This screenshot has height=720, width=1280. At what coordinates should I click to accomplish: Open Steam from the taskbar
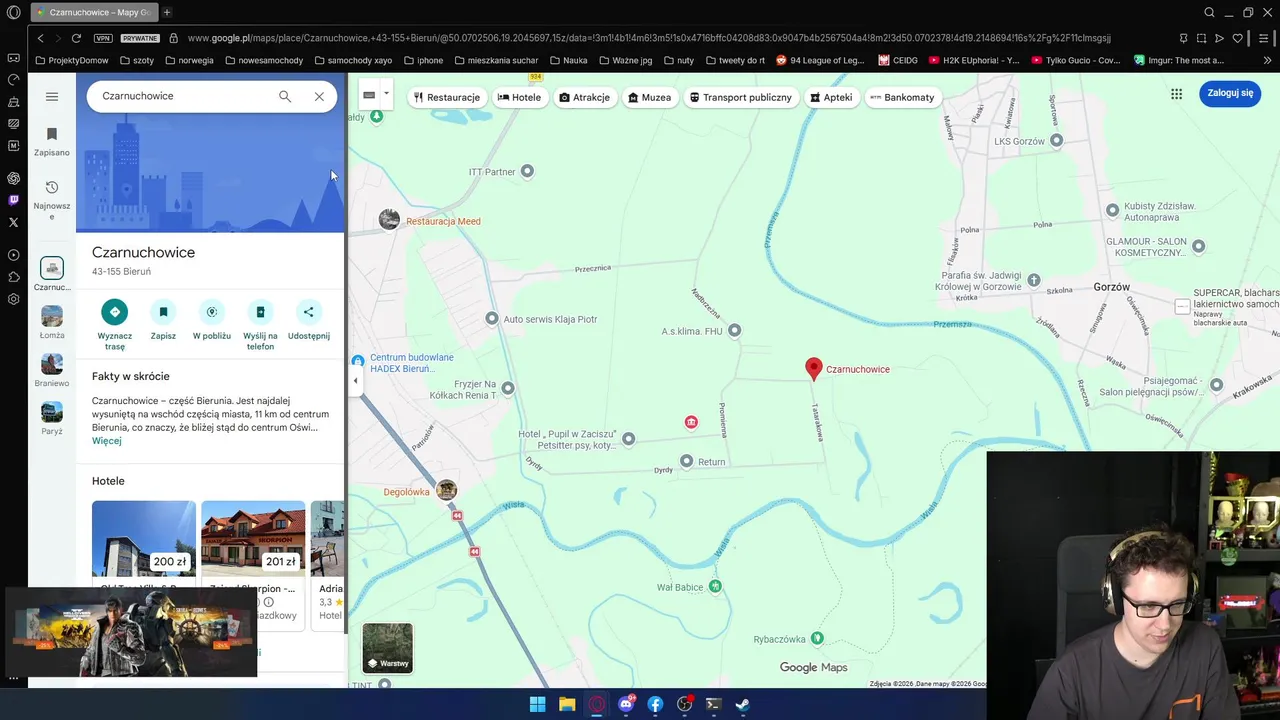(743, 704)
